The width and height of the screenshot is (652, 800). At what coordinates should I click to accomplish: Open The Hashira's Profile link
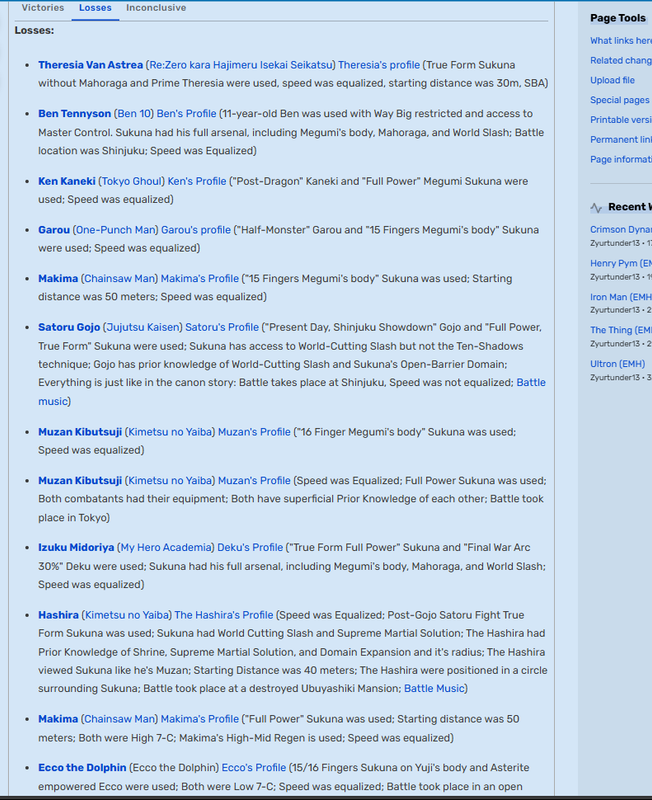[223, 615]
